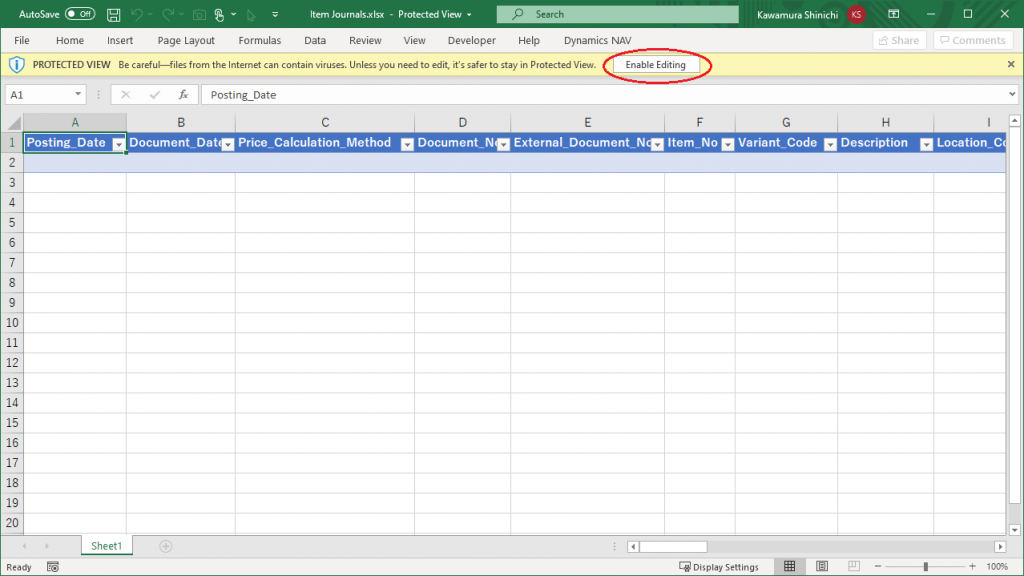Select the Data tab

click(x=315, y=40)
